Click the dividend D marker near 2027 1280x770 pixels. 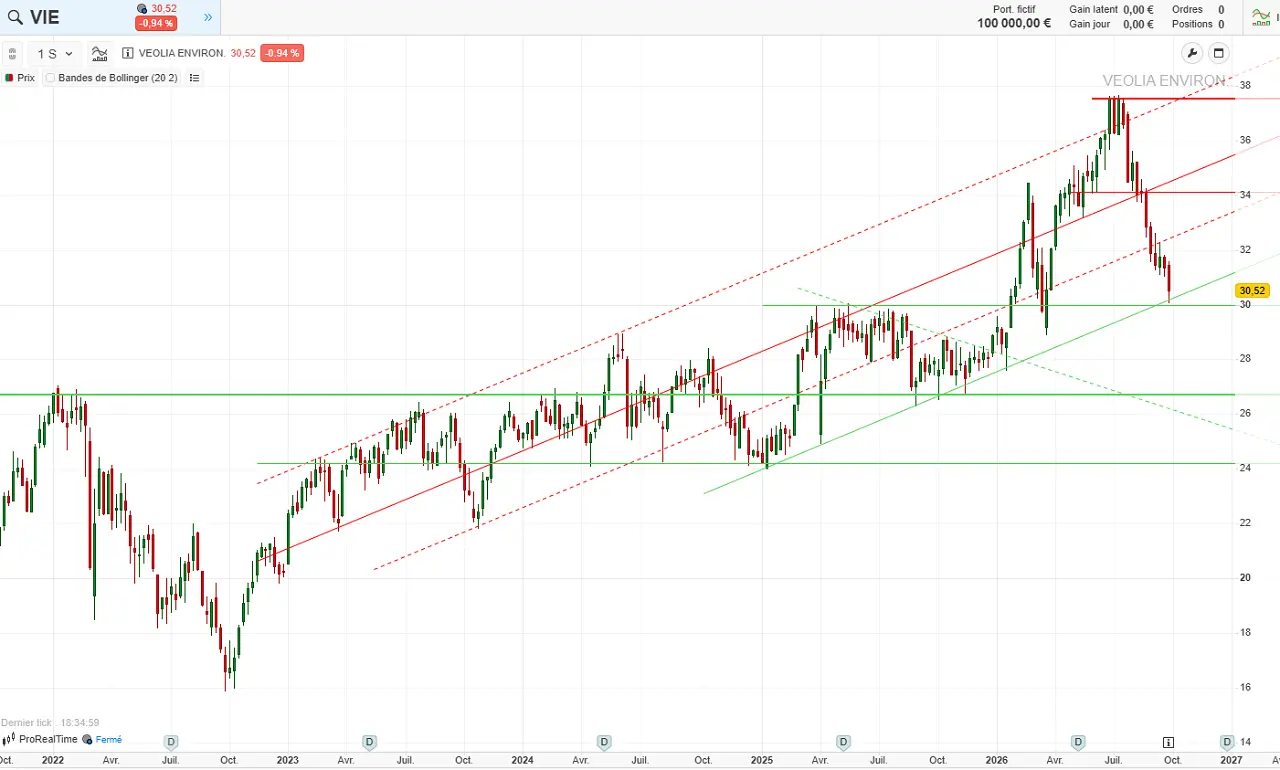pyautogui.click(x=1227, y=742)
